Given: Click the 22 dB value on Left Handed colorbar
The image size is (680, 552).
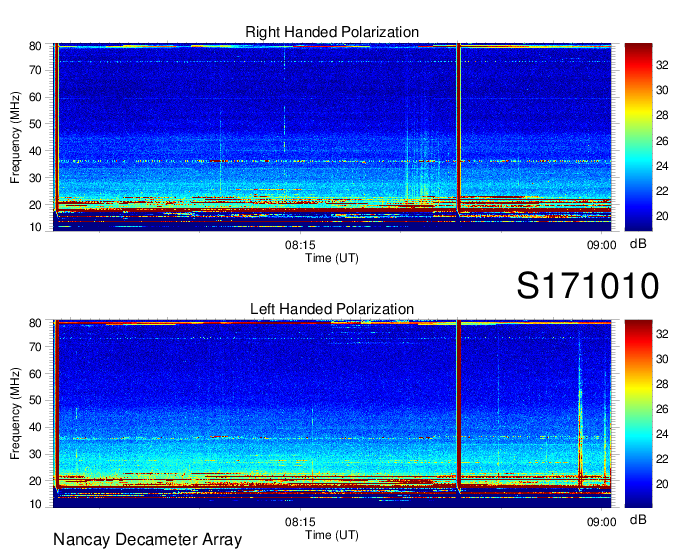Looking at the screenshot, I should 662,459.
